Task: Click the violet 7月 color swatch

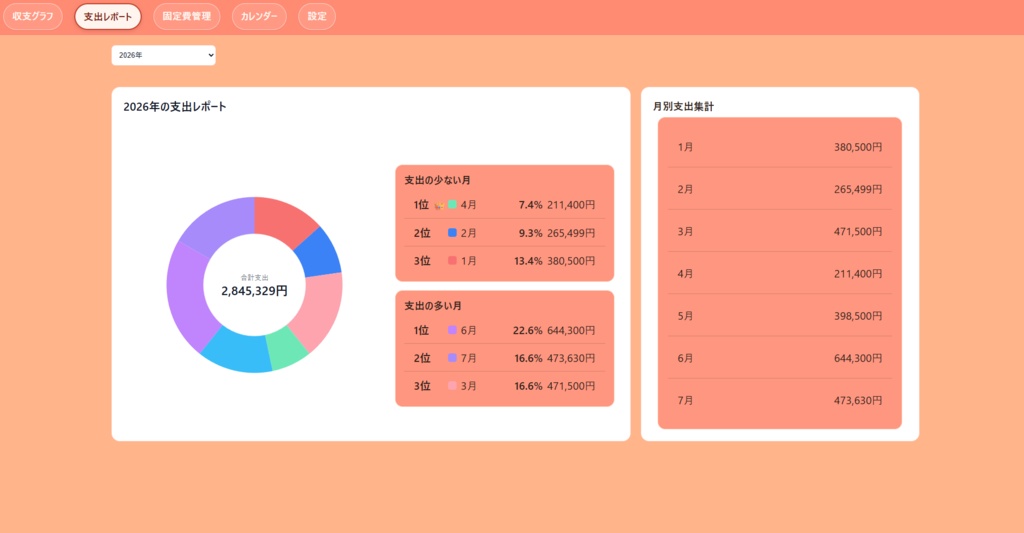Action: 452,358
